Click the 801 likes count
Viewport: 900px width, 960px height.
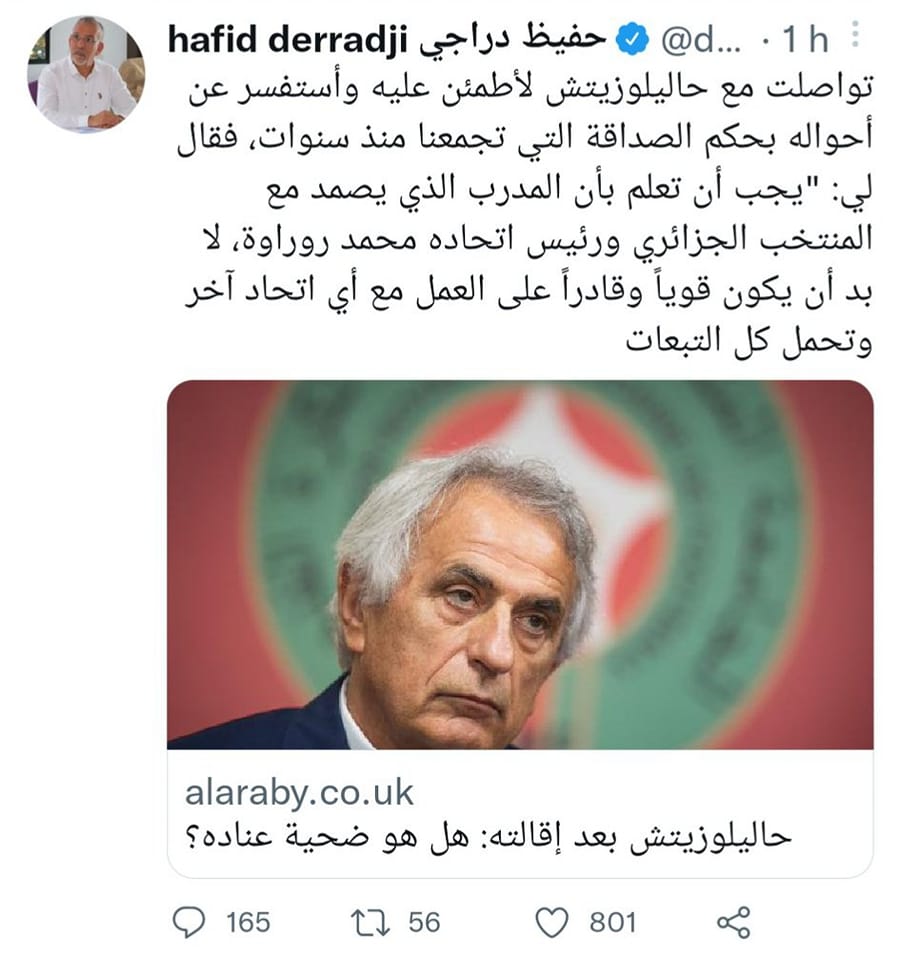click(x=613, y=922)
